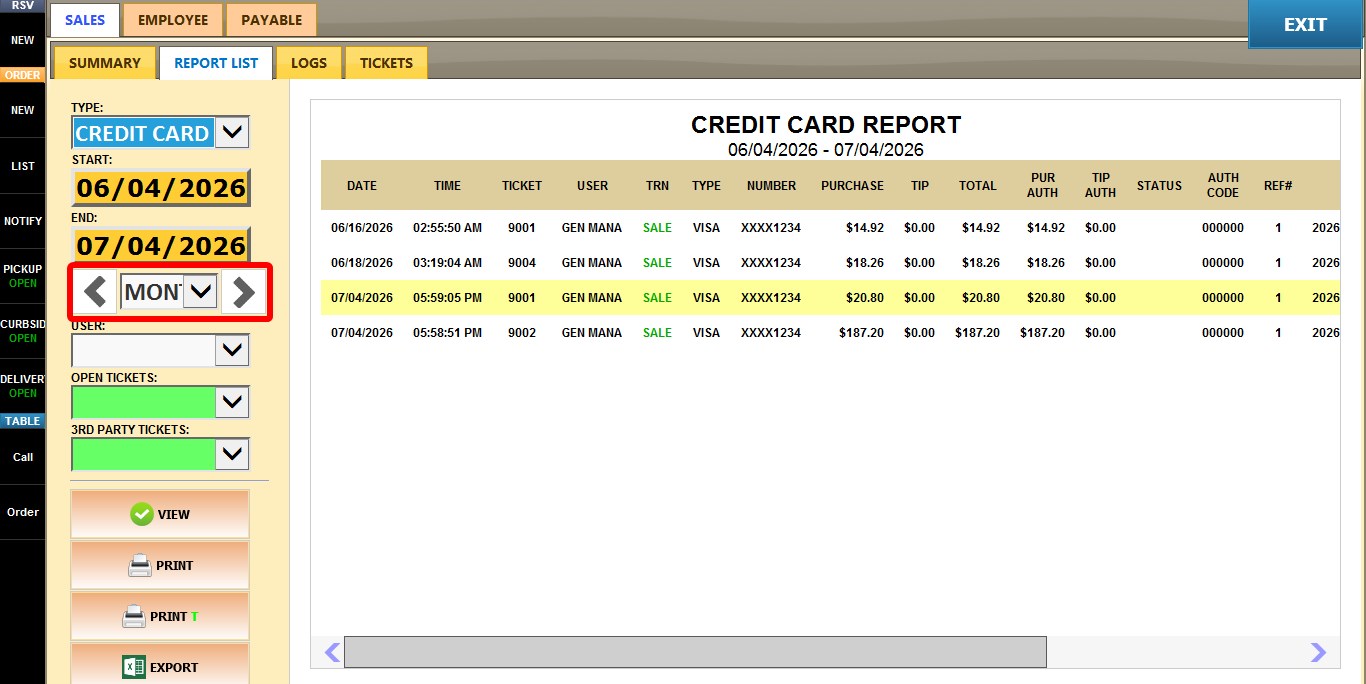The image size is (1366, 684).
Task: Click Call in the left sidebar
Action: [22, 457]
